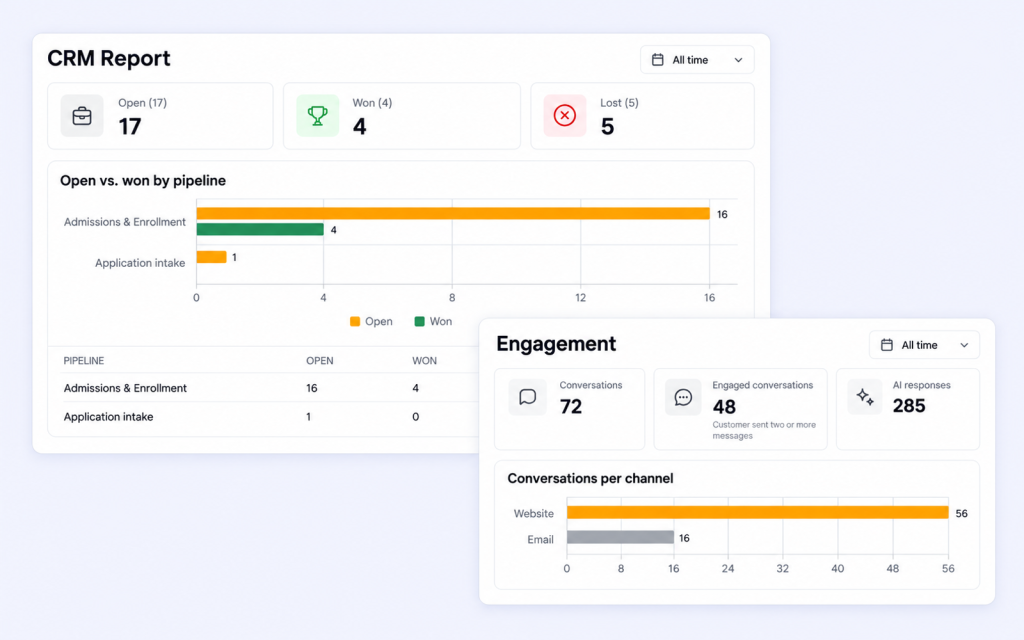This screenshot has width=1024, height=640.
Task: Click the calendar icon in CRM Report date filter
Action: 658,60
